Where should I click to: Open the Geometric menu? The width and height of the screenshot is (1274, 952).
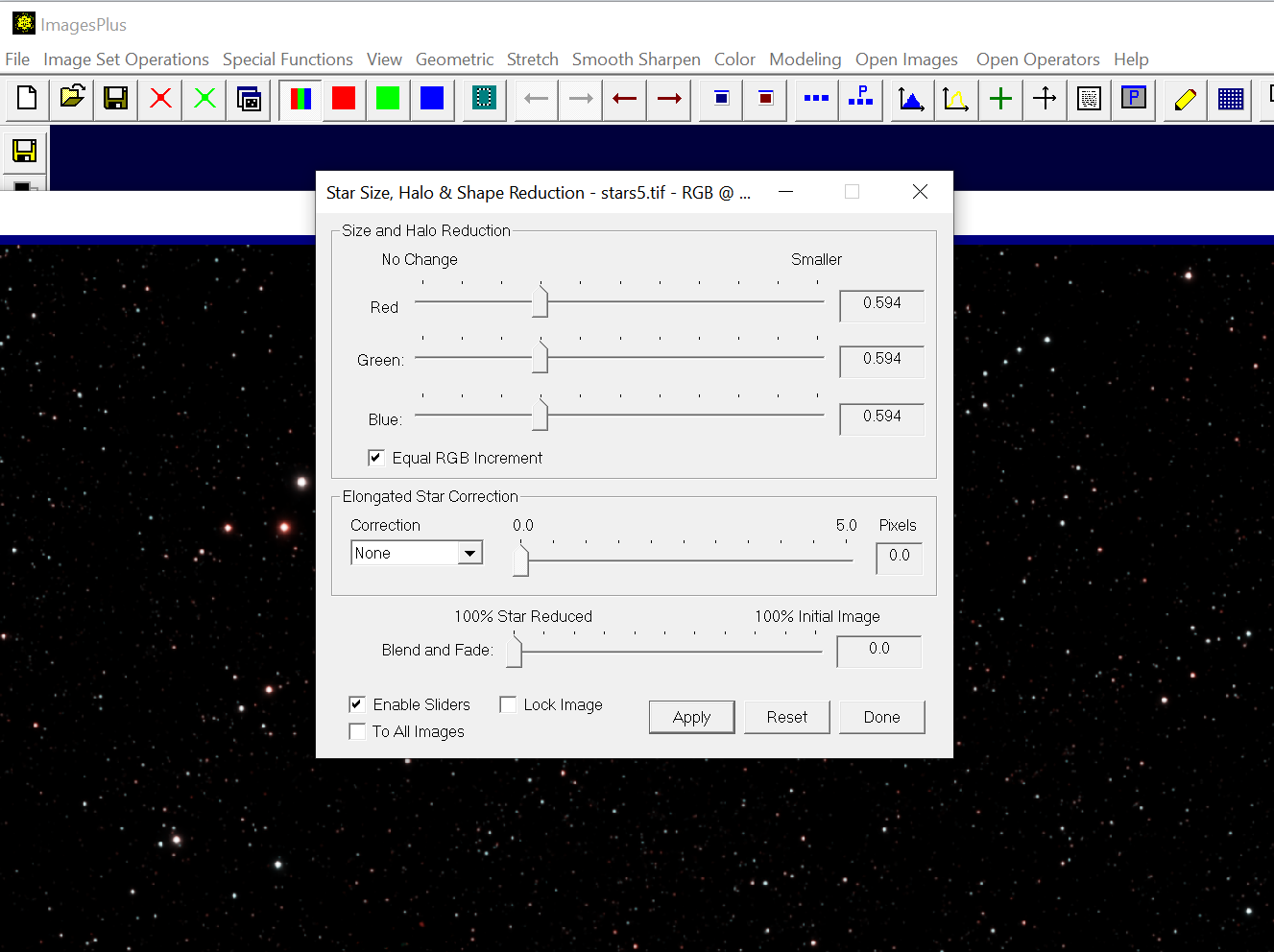coord(454,59)
